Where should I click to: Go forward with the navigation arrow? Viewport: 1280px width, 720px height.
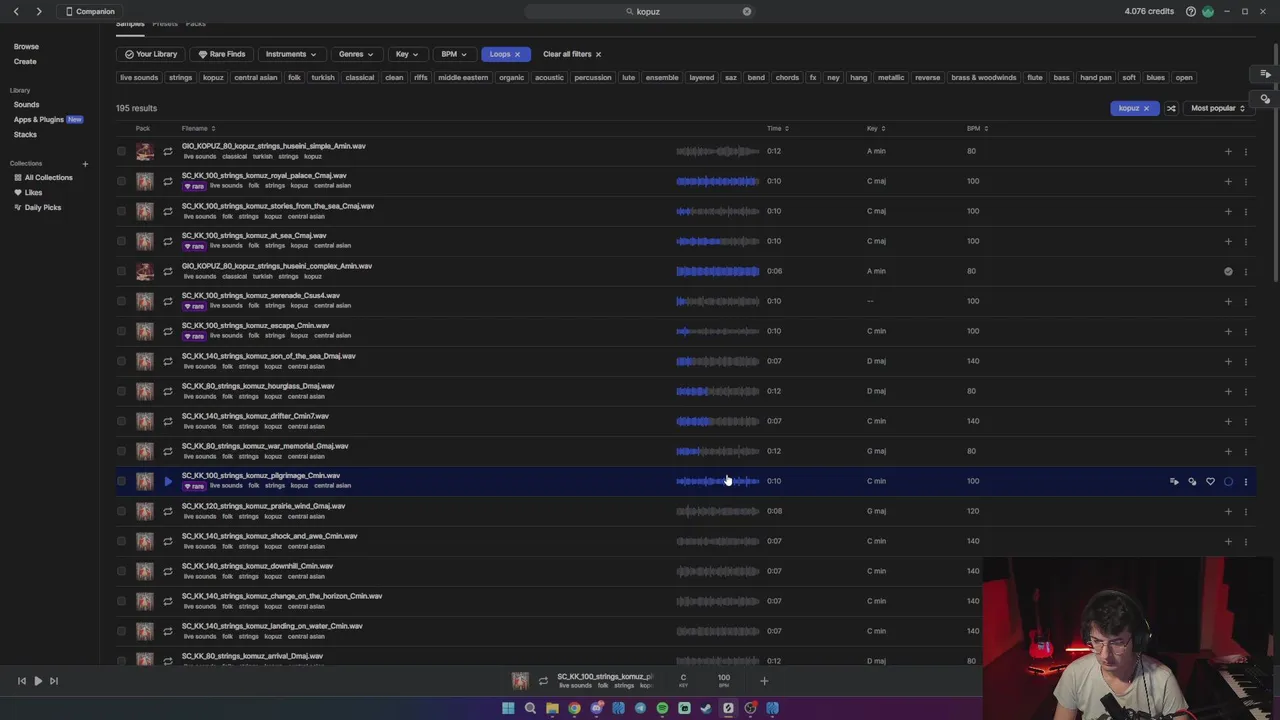pyautogui.click(x=39, y=11)
